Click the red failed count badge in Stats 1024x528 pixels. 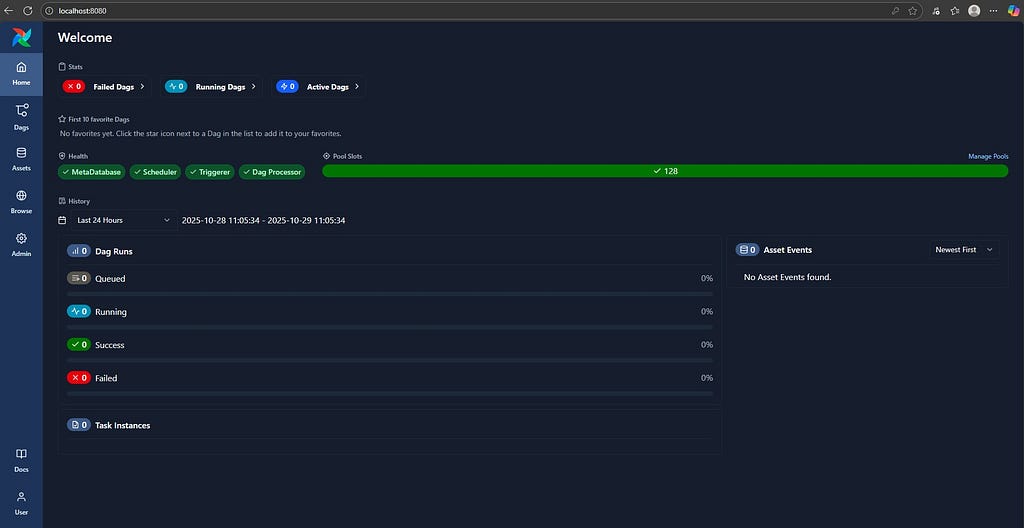(x=74, y=86)
